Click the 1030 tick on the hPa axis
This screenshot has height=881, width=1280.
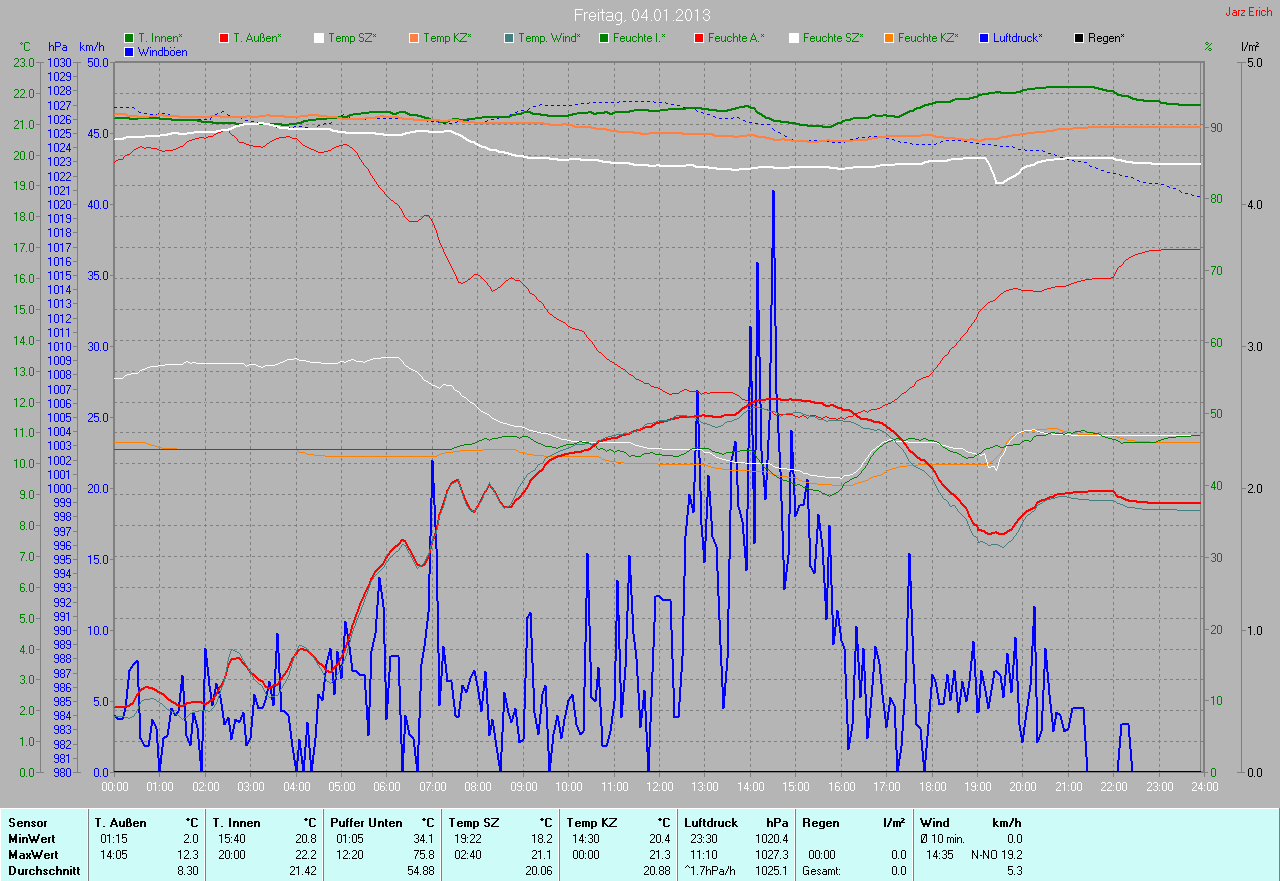[58, 63]
